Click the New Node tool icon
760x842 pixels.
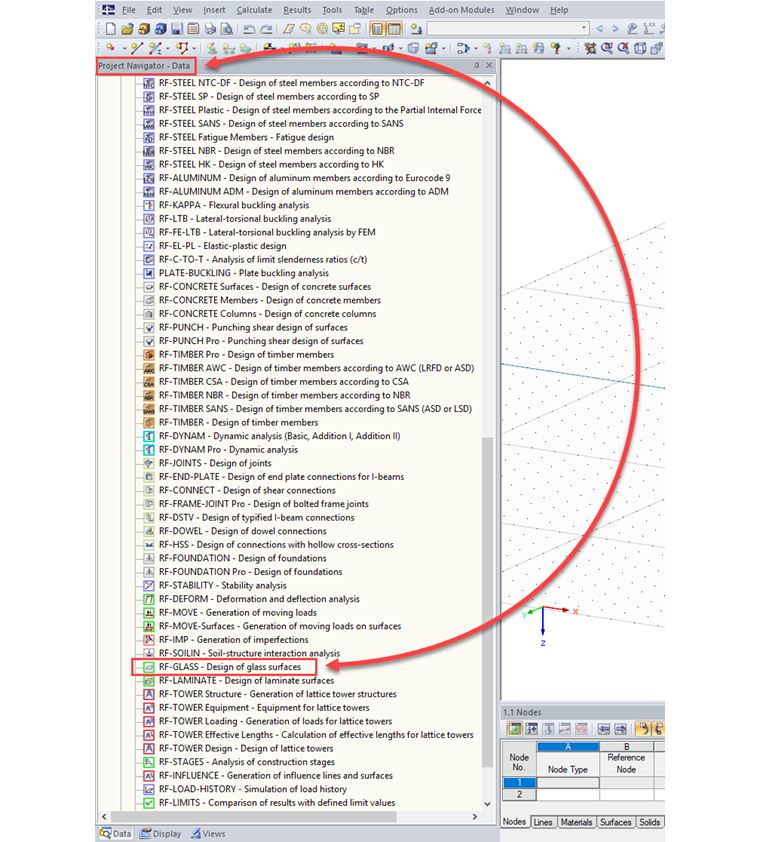click(110, 48)
